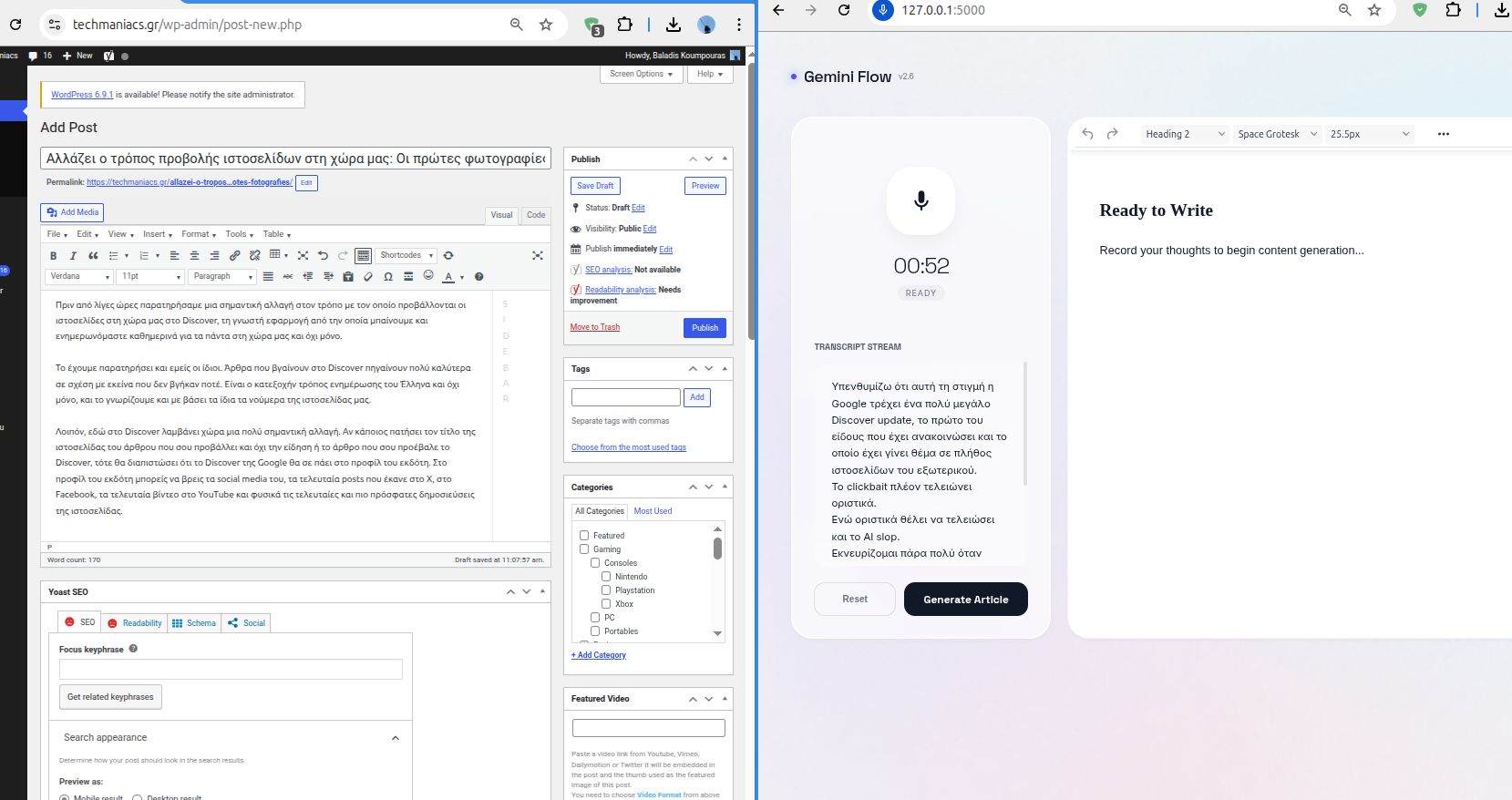The width and height of the screenshot is (1512, 800).
Task: Toggle bold formatting in editor toolbar
Action: (x=53, y=256)
